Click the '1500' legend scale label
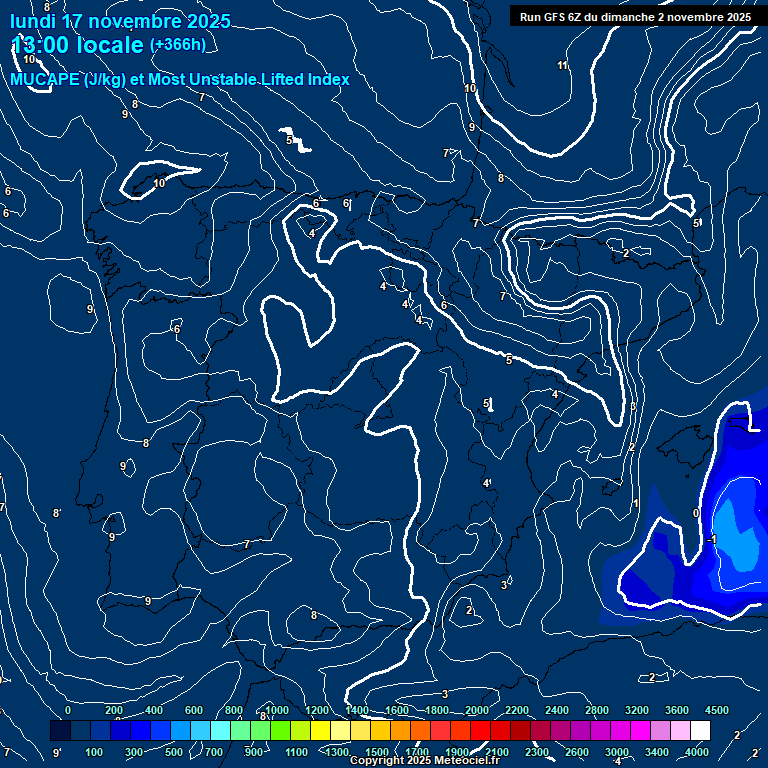 coord(377,752)
